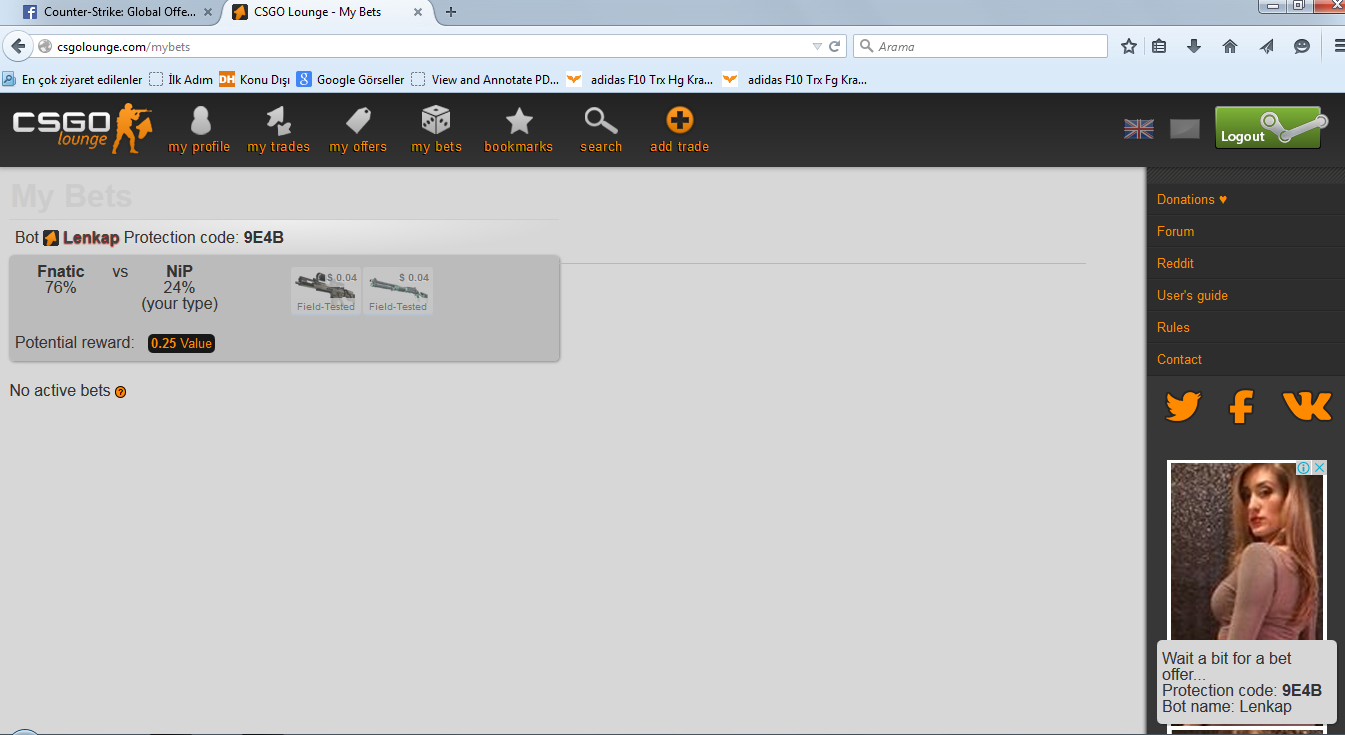Screen dimensions: 1345x735
Task: Expand the address bar history dropdown arrow
Action: point(817,46)
